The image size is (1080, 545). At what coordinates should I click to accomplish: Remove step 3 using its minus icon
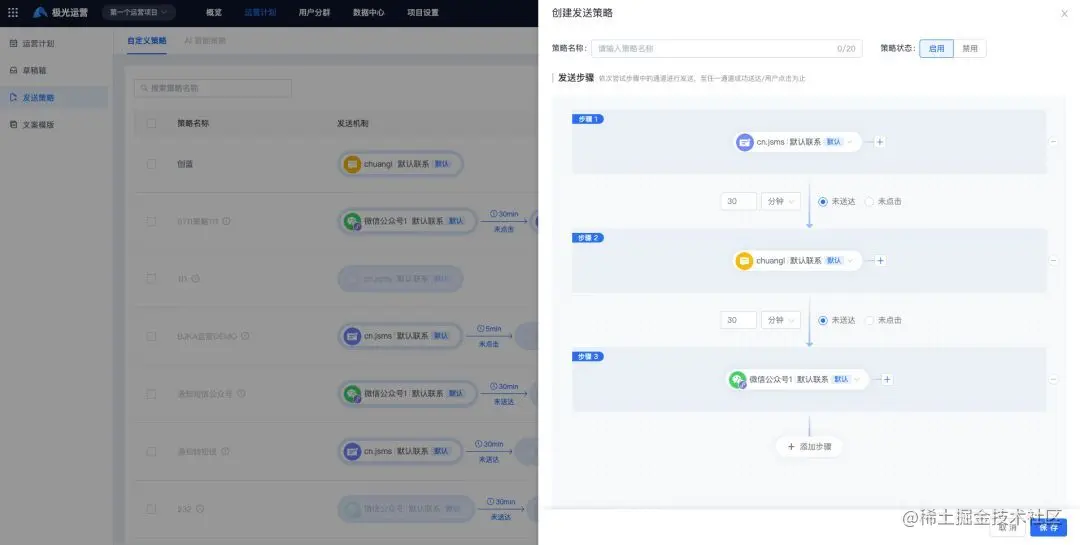pos(1053,380)
